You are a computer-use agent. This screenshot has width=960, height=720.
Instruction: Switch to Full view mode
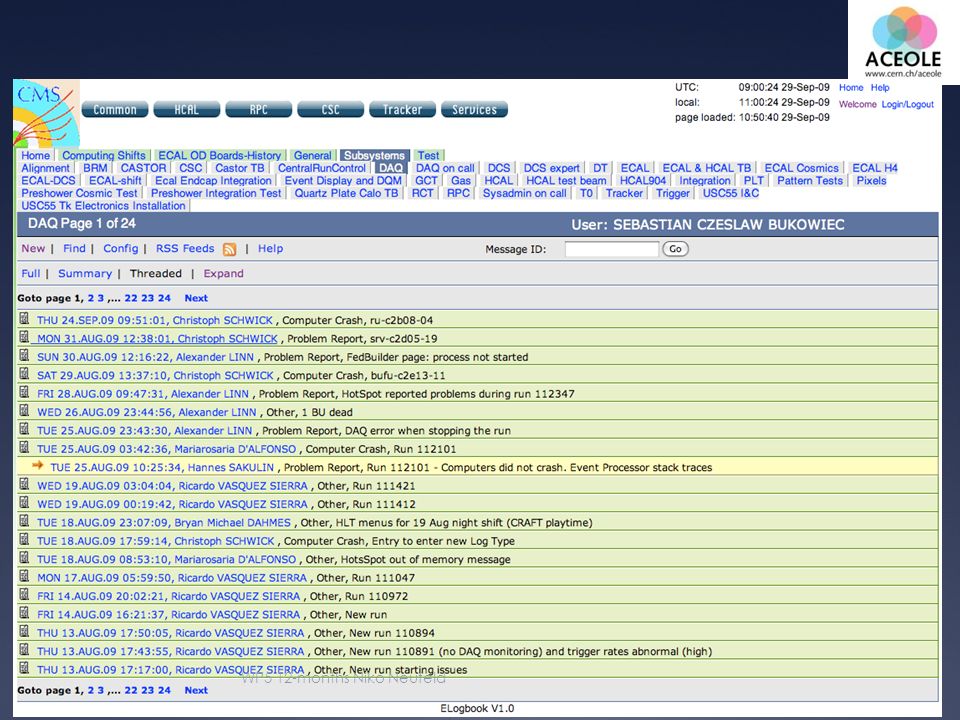coord(31,274)
